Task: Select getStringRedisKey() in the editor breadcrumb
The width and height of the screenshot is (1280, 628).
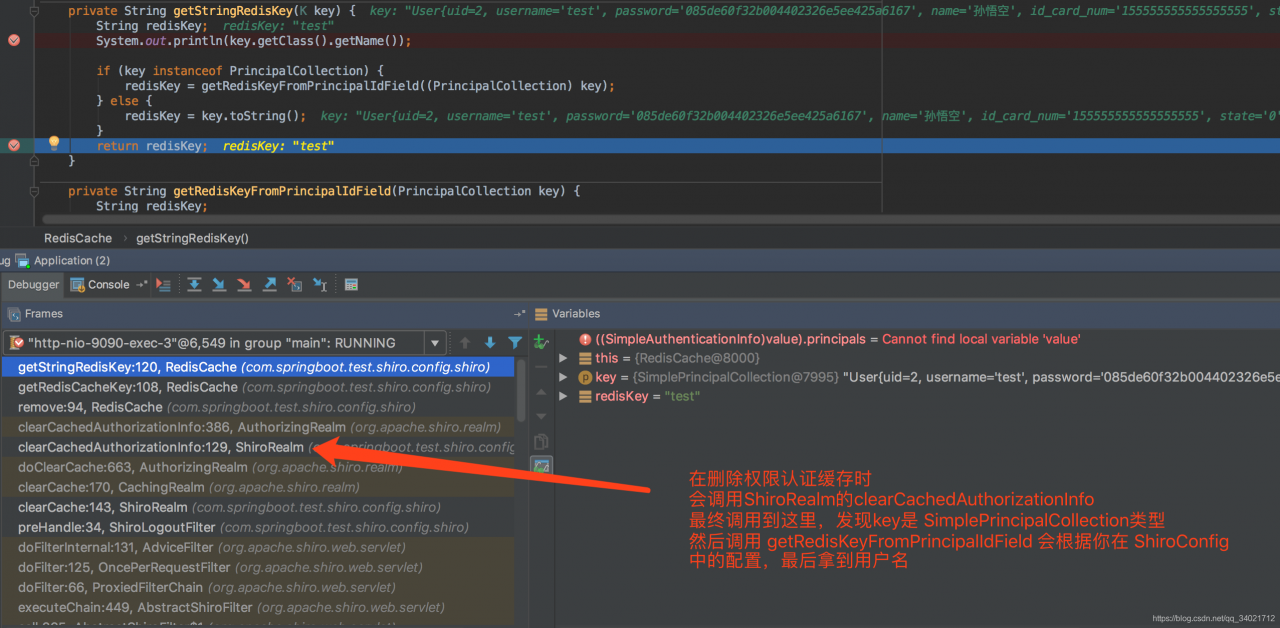Action: point(192,238)
